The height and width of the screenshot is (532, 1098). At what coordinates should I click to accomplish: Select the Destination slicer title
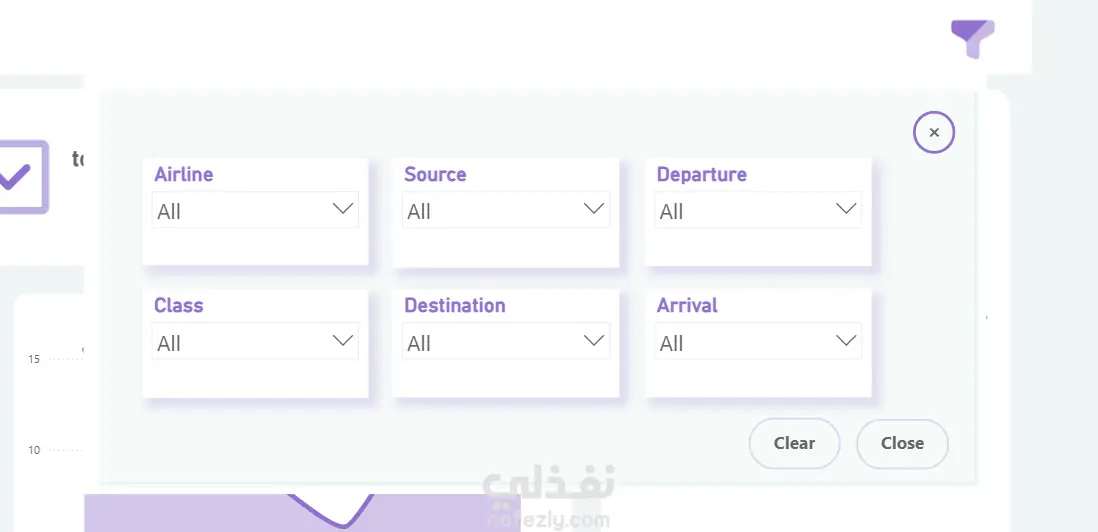pos(455,305)
